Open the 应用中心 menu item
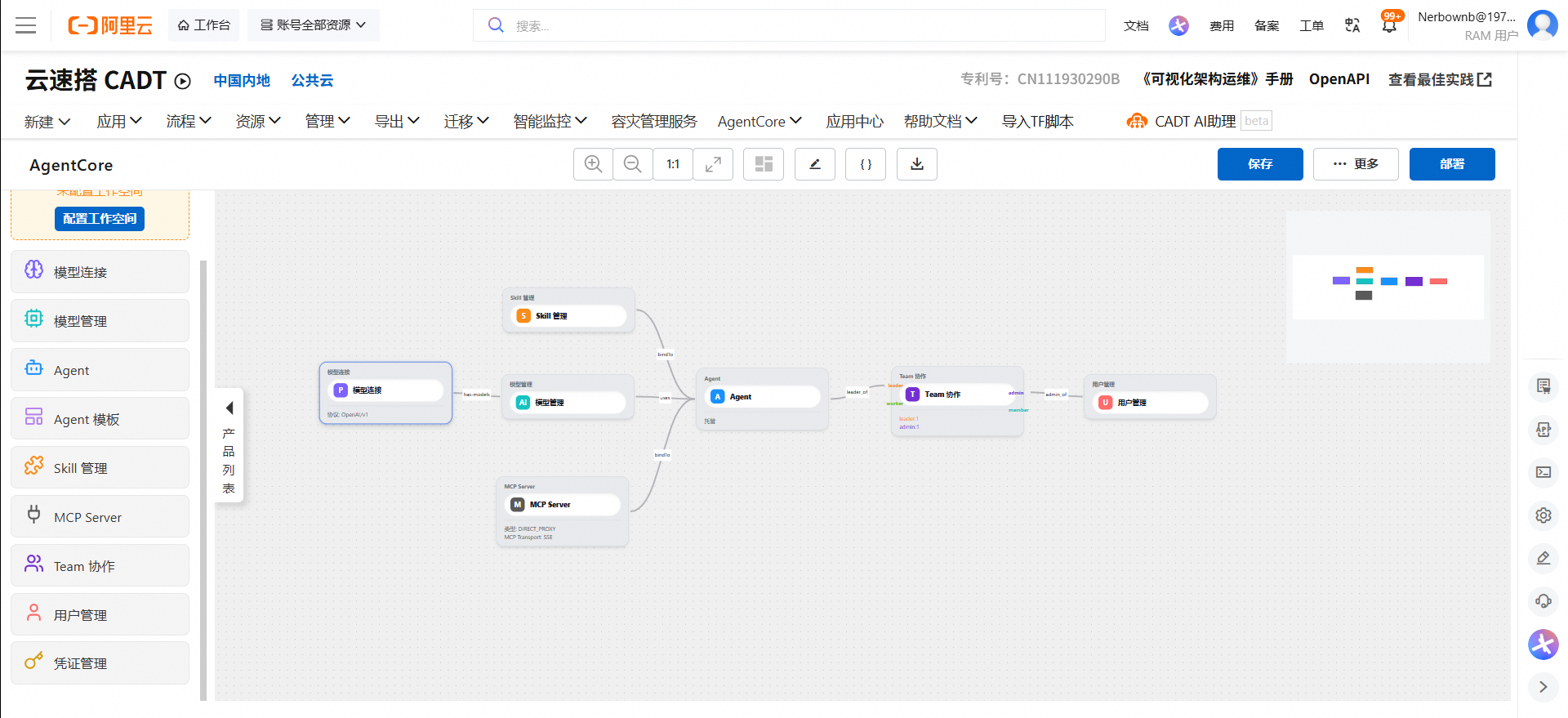The image size is (1568, 718). [x=854, y=122]
